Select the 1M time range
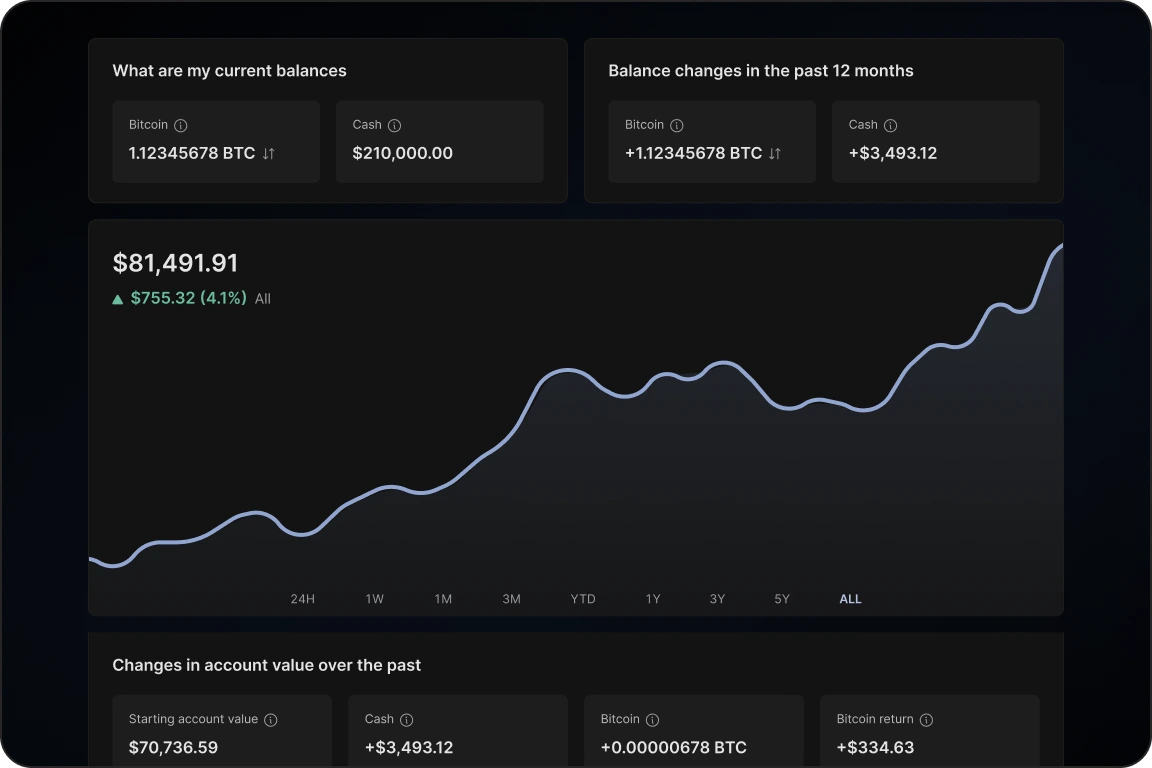1152x768 pixels. click(443, 599)
